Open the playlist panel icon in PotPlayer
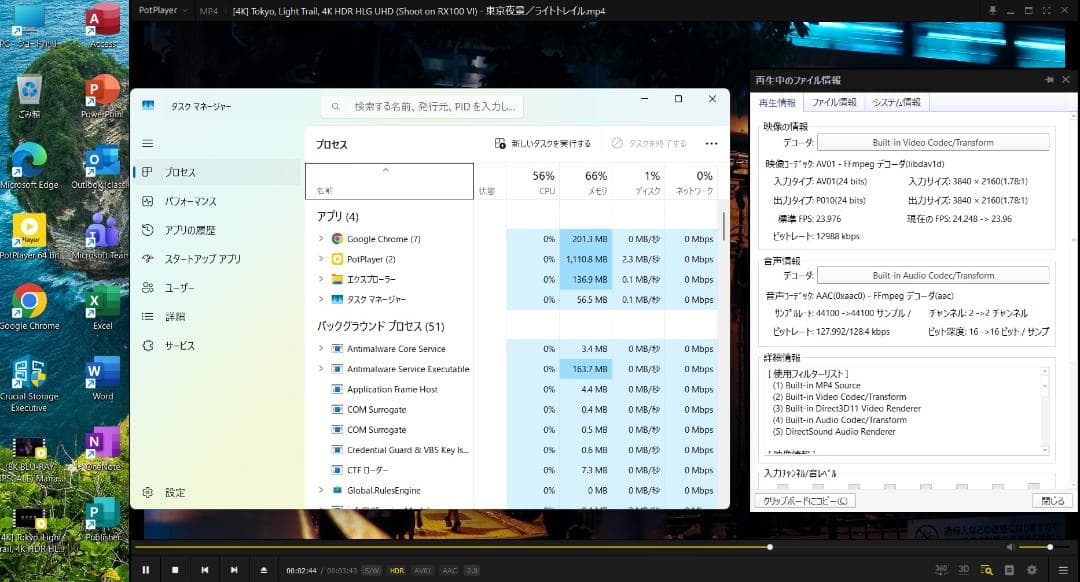The width and height of the screenshot is (1080, 582). click(x=1009, y=569)
